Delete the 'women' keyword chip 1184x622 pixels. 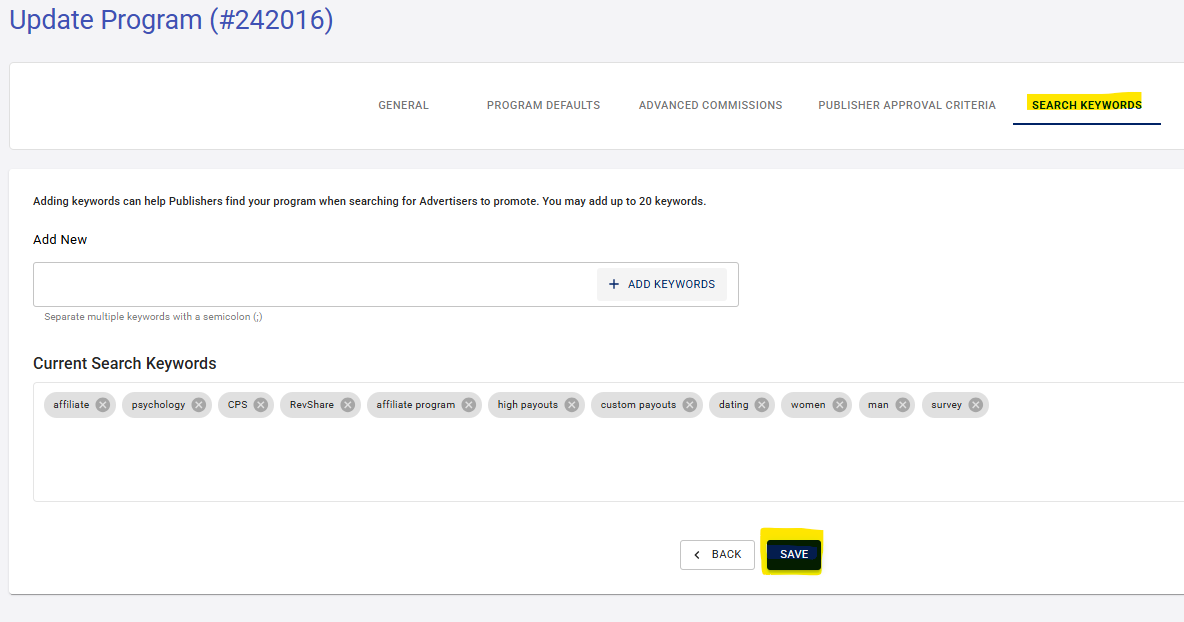(x=840, y=405)
